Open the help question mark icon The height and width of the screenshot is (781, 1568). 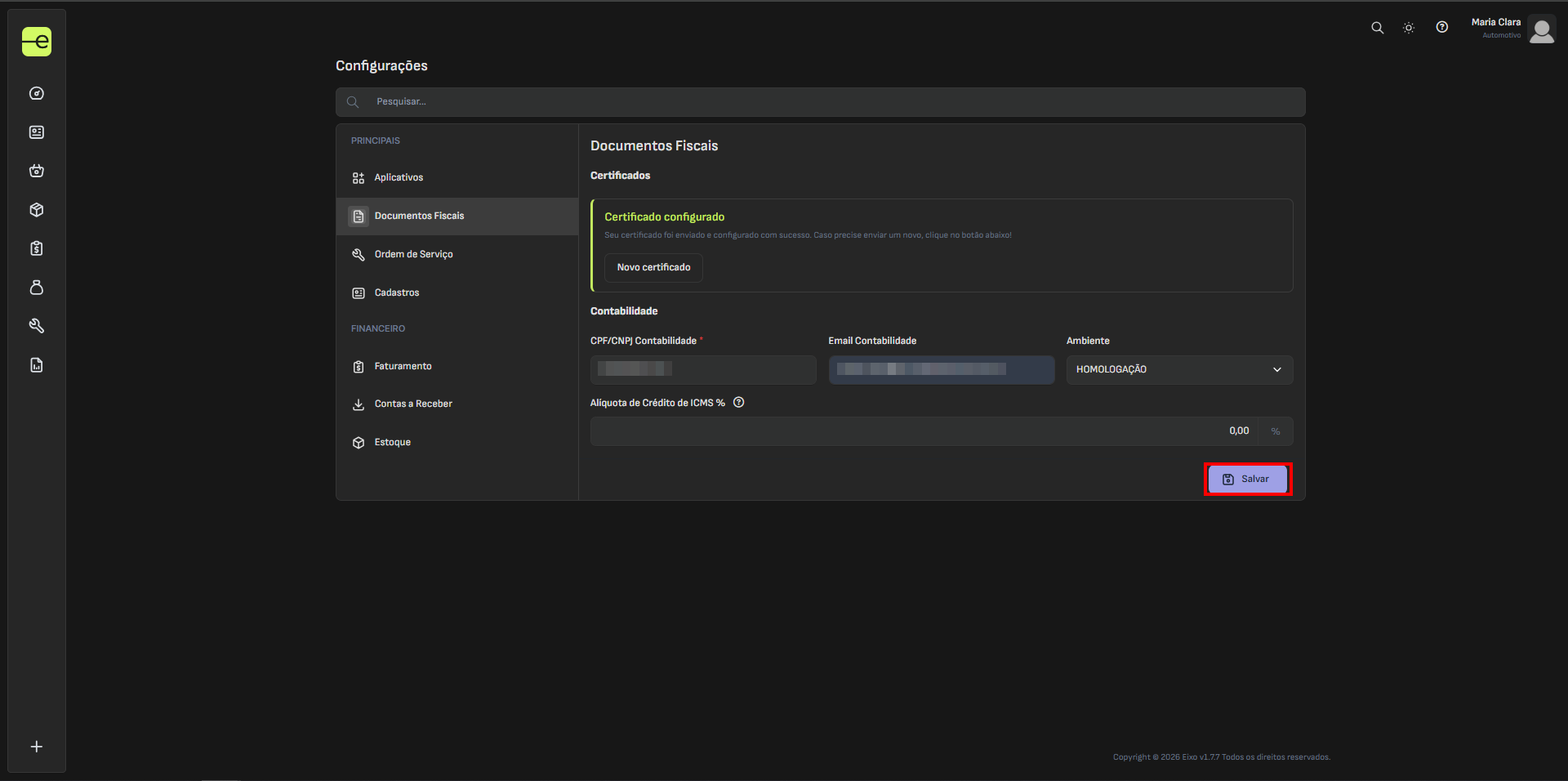click(1442, 28)
